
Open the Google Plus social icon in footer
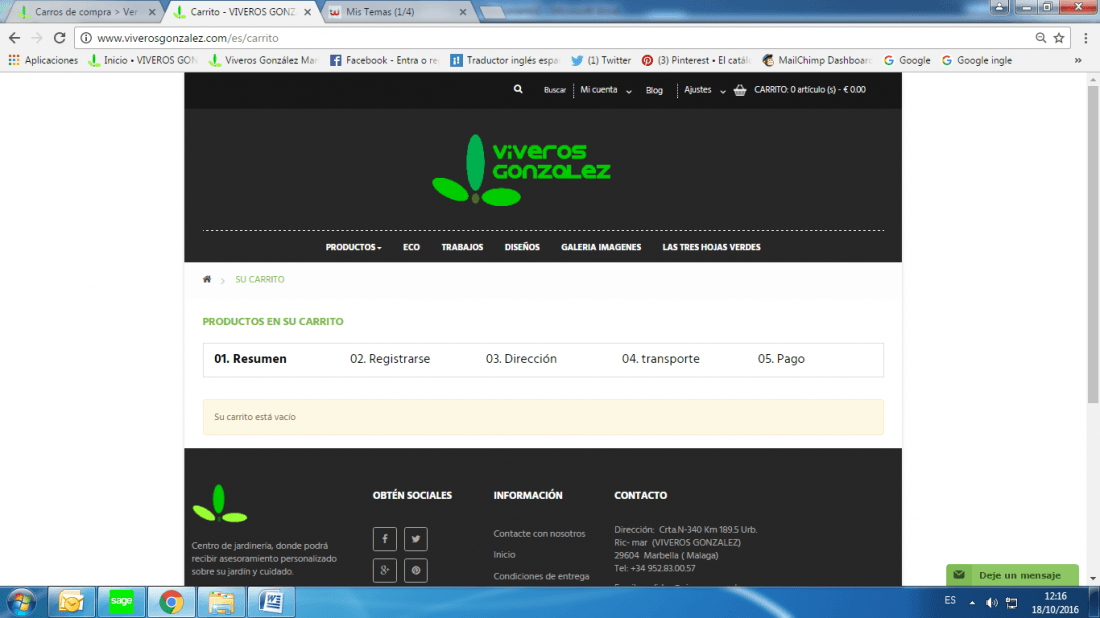384,570
